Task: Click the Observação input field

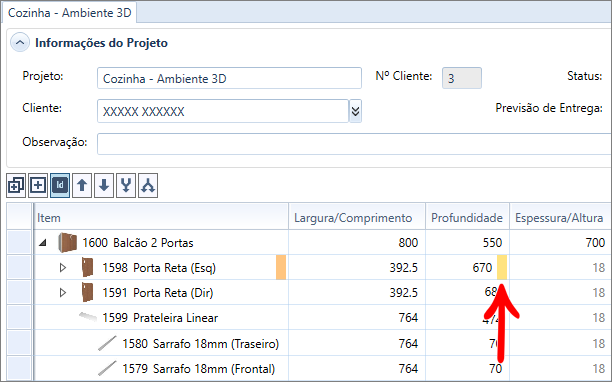Action: [x=354, y=144]
